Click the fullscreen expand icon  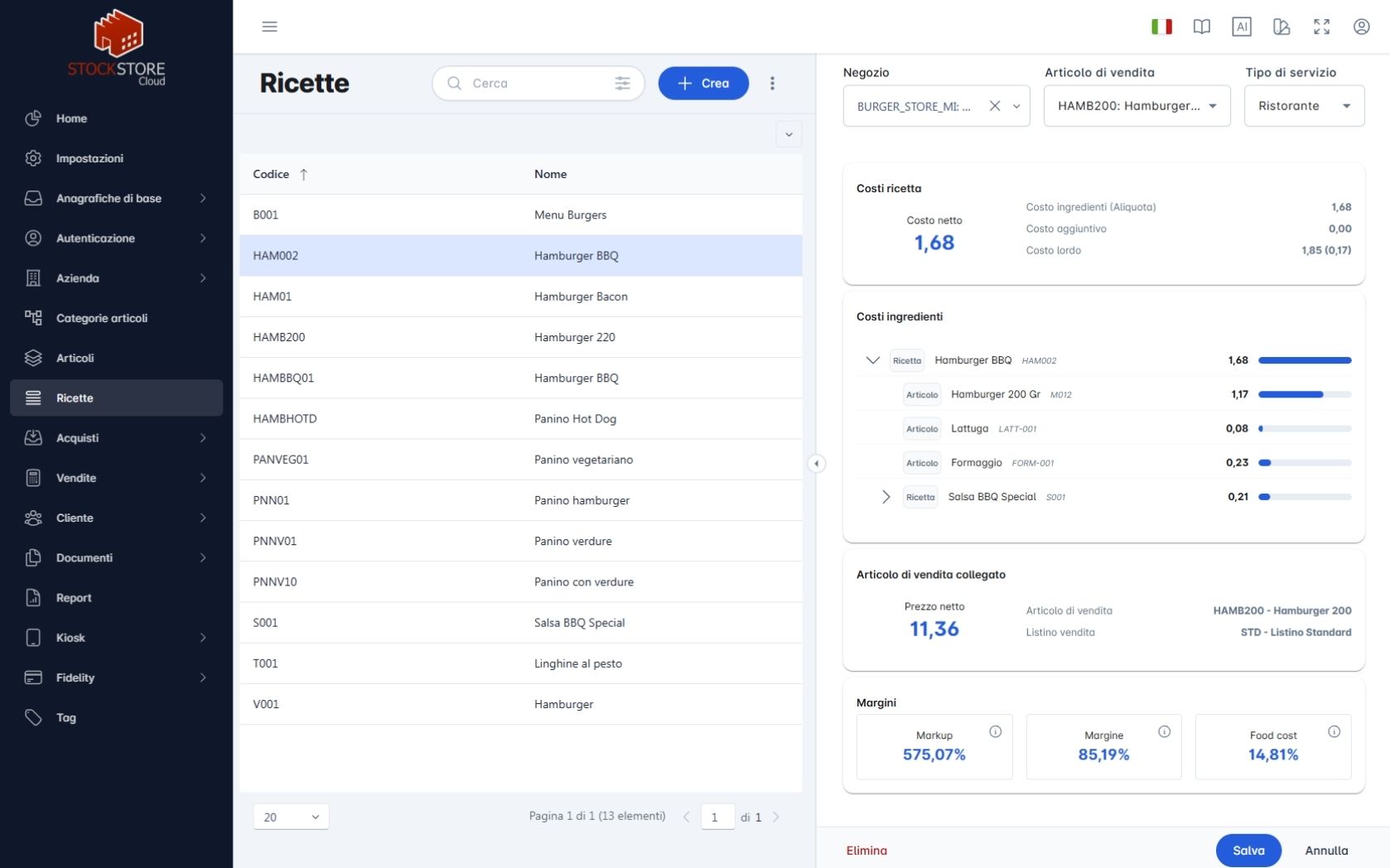tap(1321, 27)
